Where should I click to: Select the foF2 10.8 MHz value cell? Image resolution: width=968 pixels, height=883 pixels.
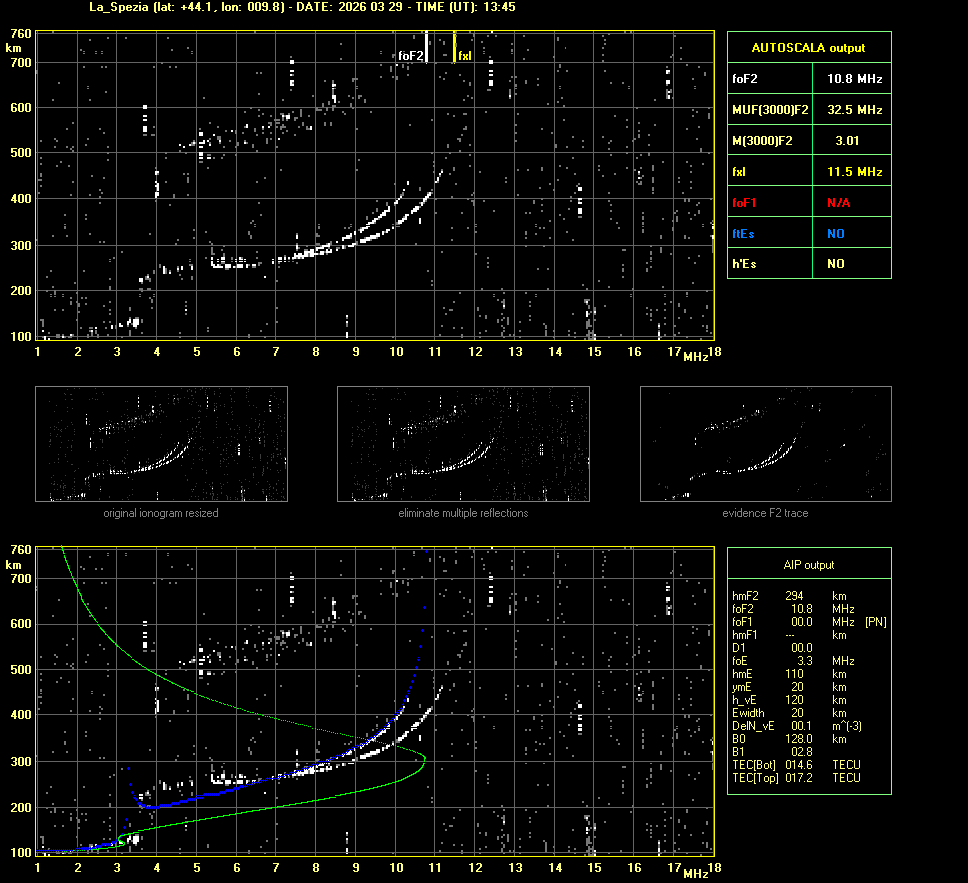[x=854, y=78]
